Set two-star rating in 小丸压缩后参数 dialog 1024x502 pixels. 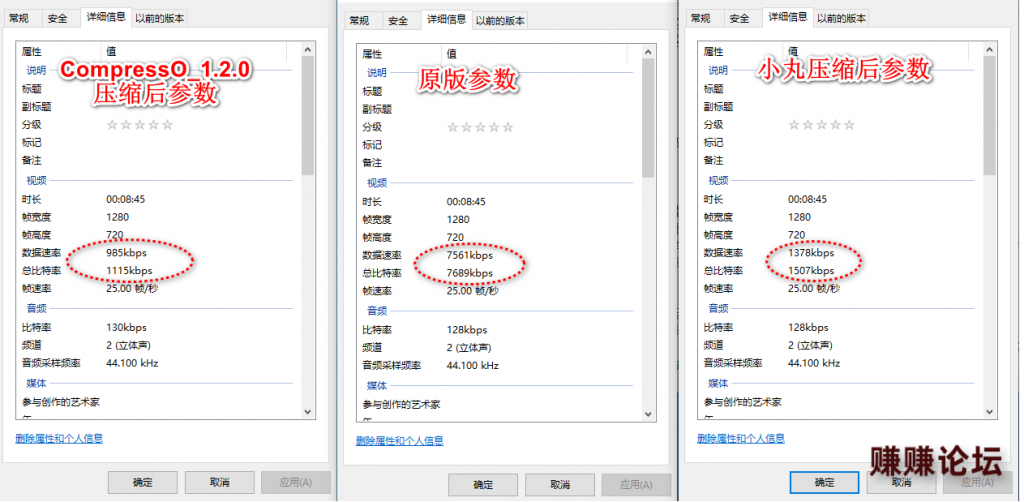[x=808, y=125]
